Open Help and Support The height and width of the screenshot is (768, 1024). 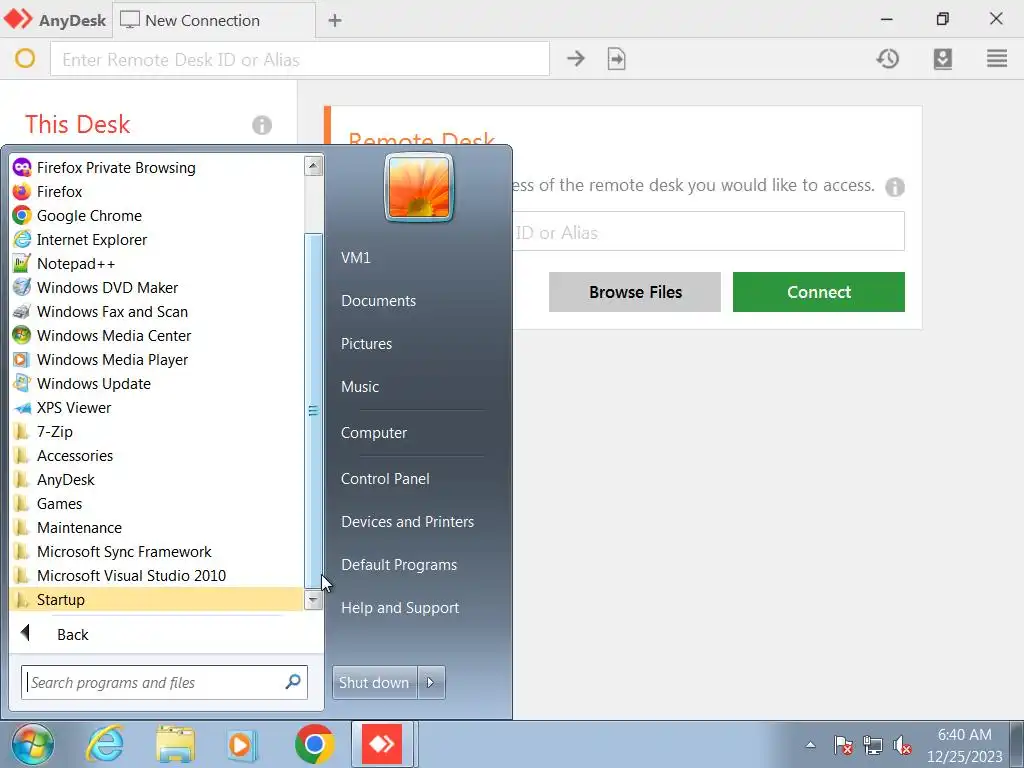[400, 608]
